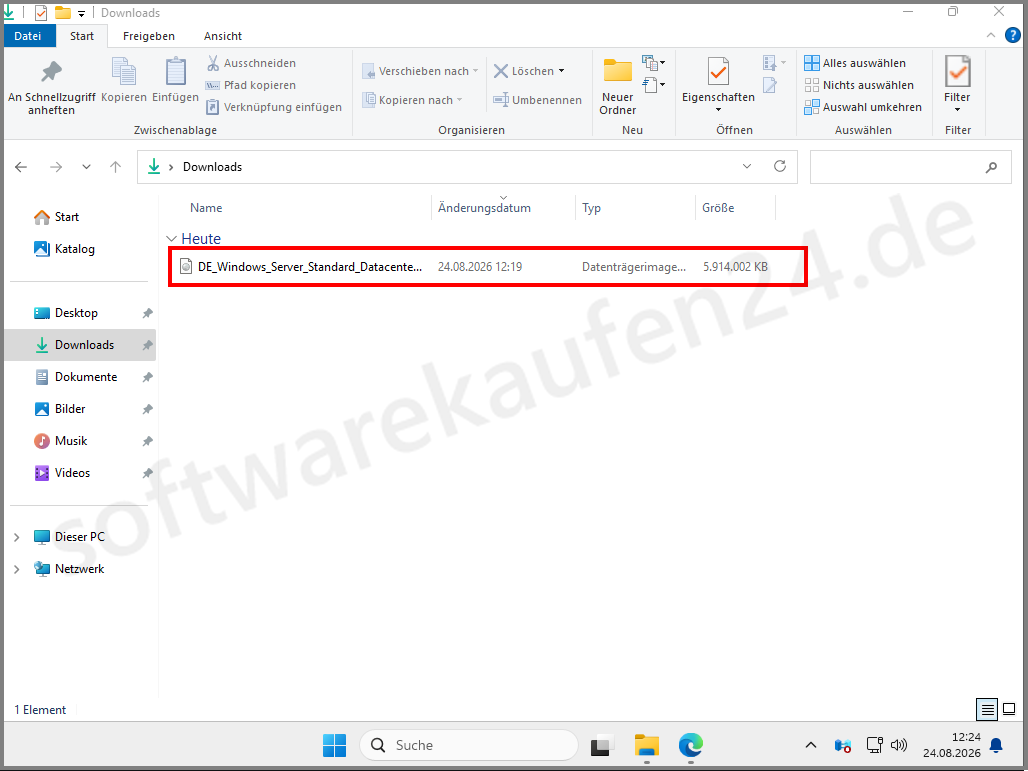
Task: Click Umbenennen in ribbon
Action: [x=538, y=100]
